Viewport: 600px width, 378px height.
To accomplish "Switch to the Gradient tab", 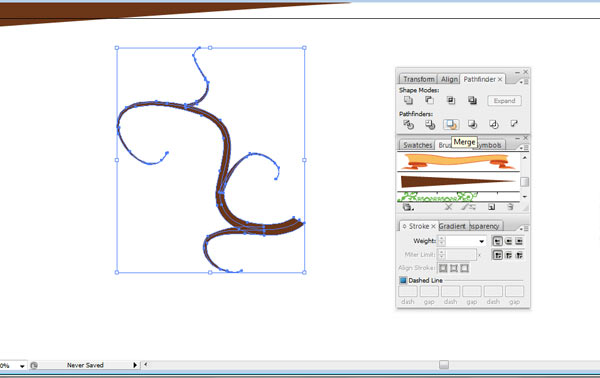I will click(452, 226).
